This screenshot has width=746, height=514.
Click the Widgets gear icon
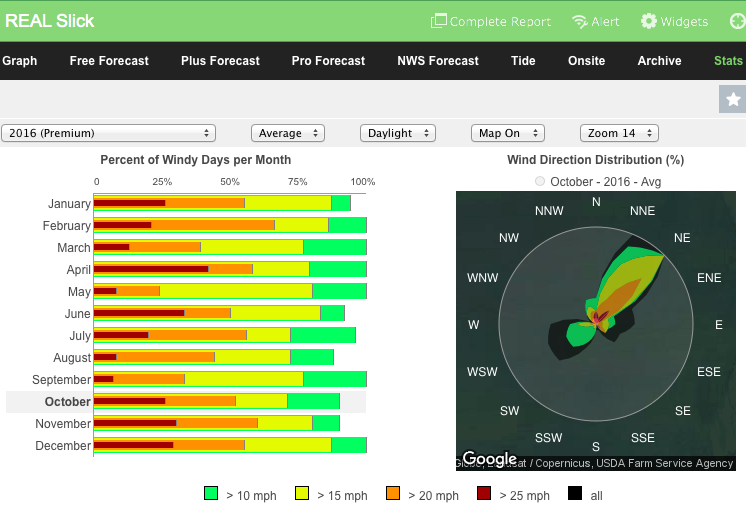[x=648, y=21]
